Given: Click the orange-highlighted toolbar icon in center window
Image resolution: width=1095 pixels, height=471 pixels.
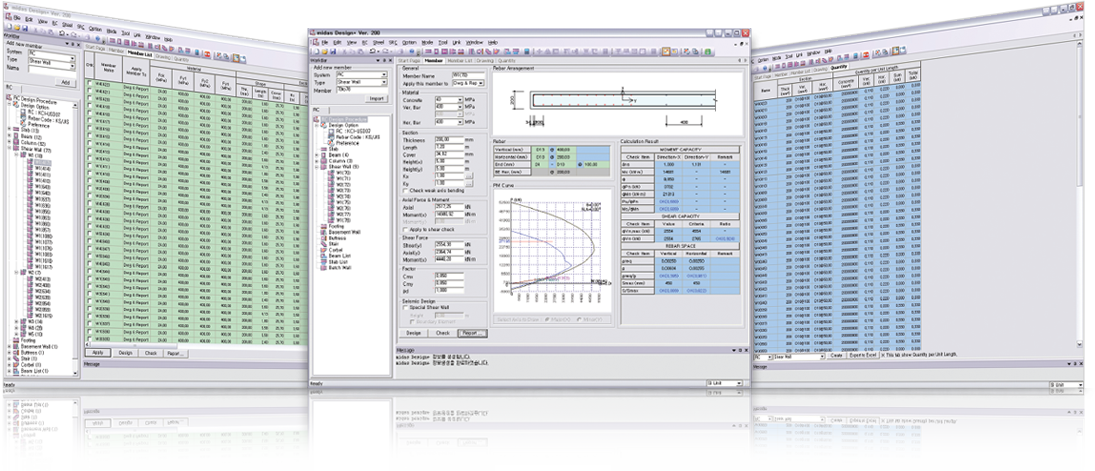Looking at the screenshot, I should click(x=666, y=52).
